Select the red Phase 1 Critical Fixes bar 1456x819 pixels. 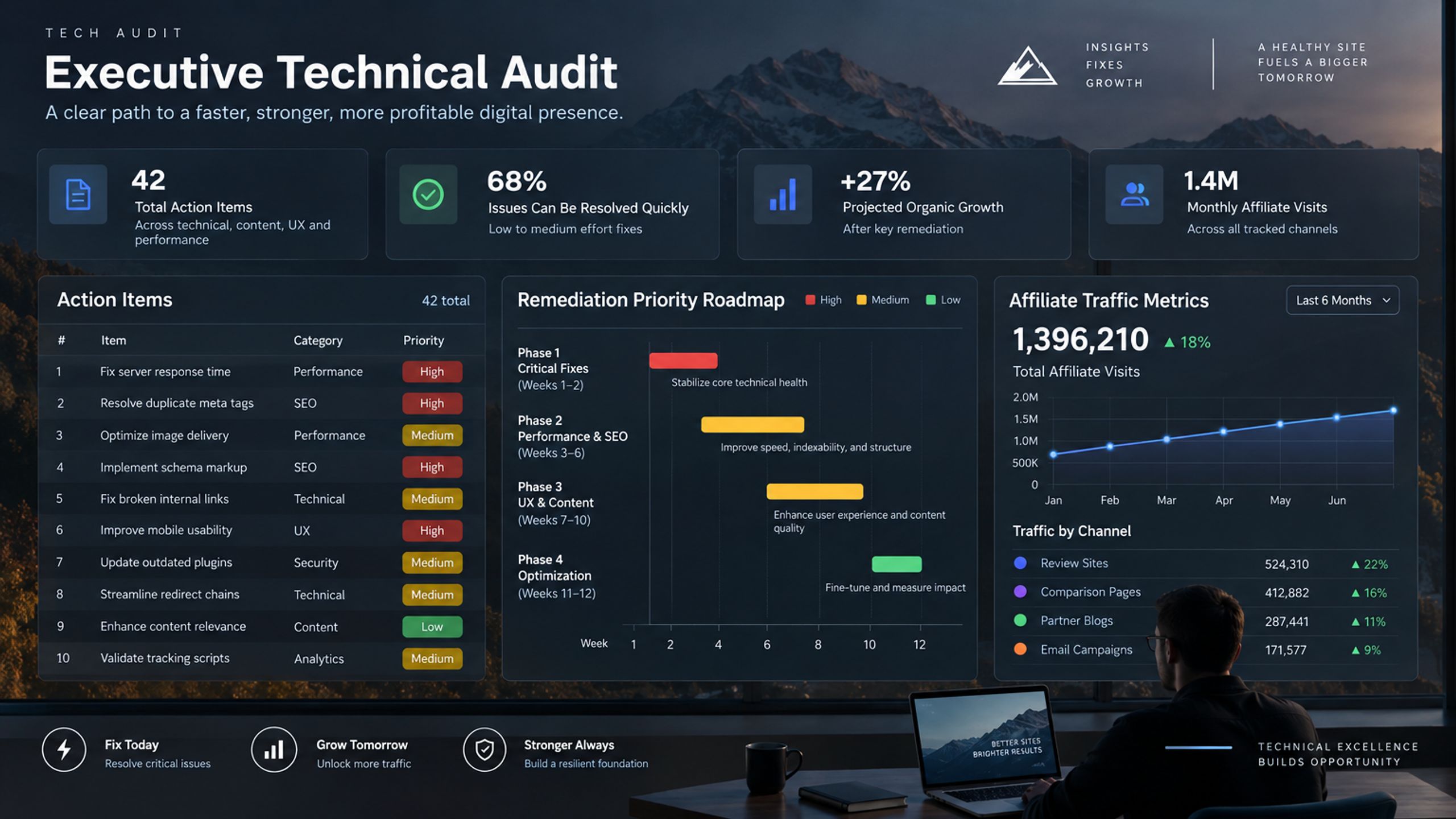683,361
